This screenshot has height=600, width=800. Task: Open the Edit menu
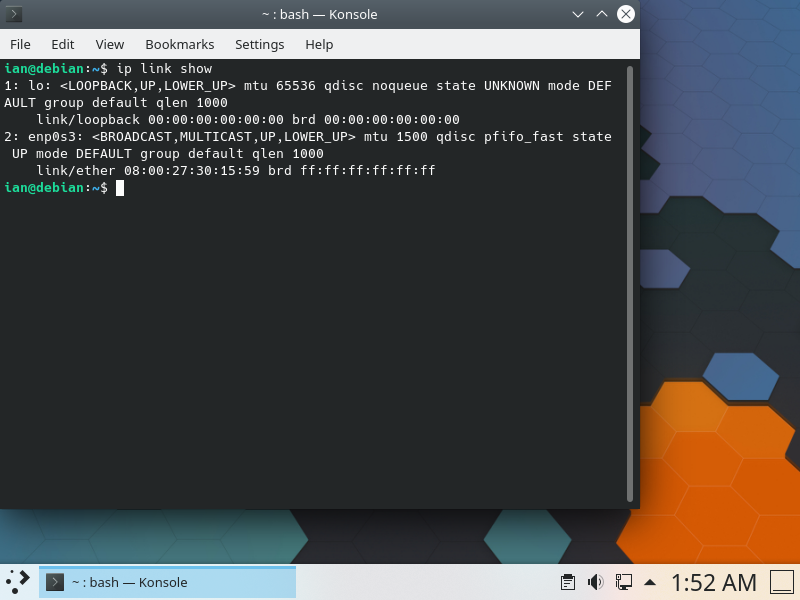point(63,45)
